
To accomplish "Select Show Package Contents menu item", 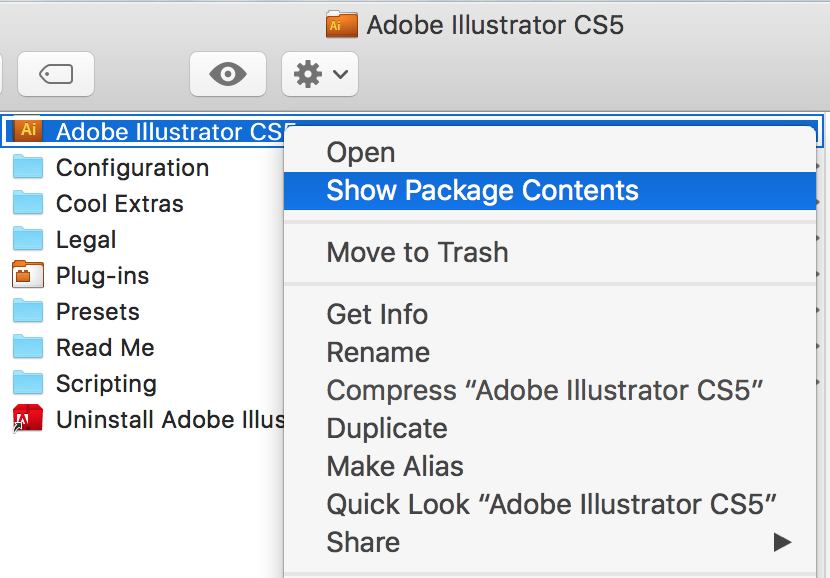I will point(549,191).
